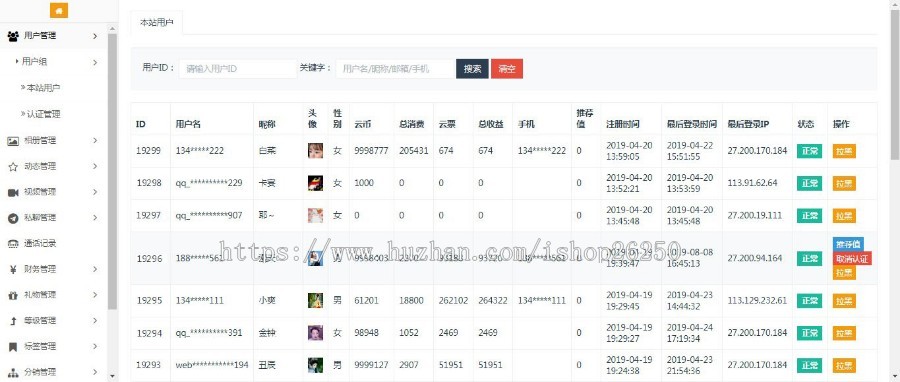Click IP address 113.129.232.61
Viewport: 900px width, 382px height.
758,300
